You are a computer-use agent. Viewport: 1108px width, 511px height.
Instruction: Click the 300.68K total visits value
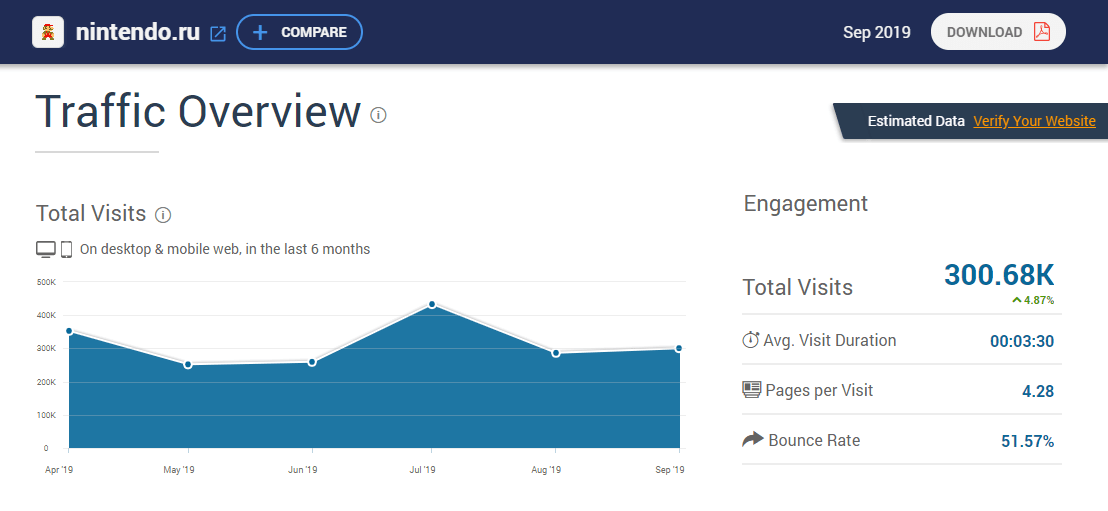click(x=998, y=275)
